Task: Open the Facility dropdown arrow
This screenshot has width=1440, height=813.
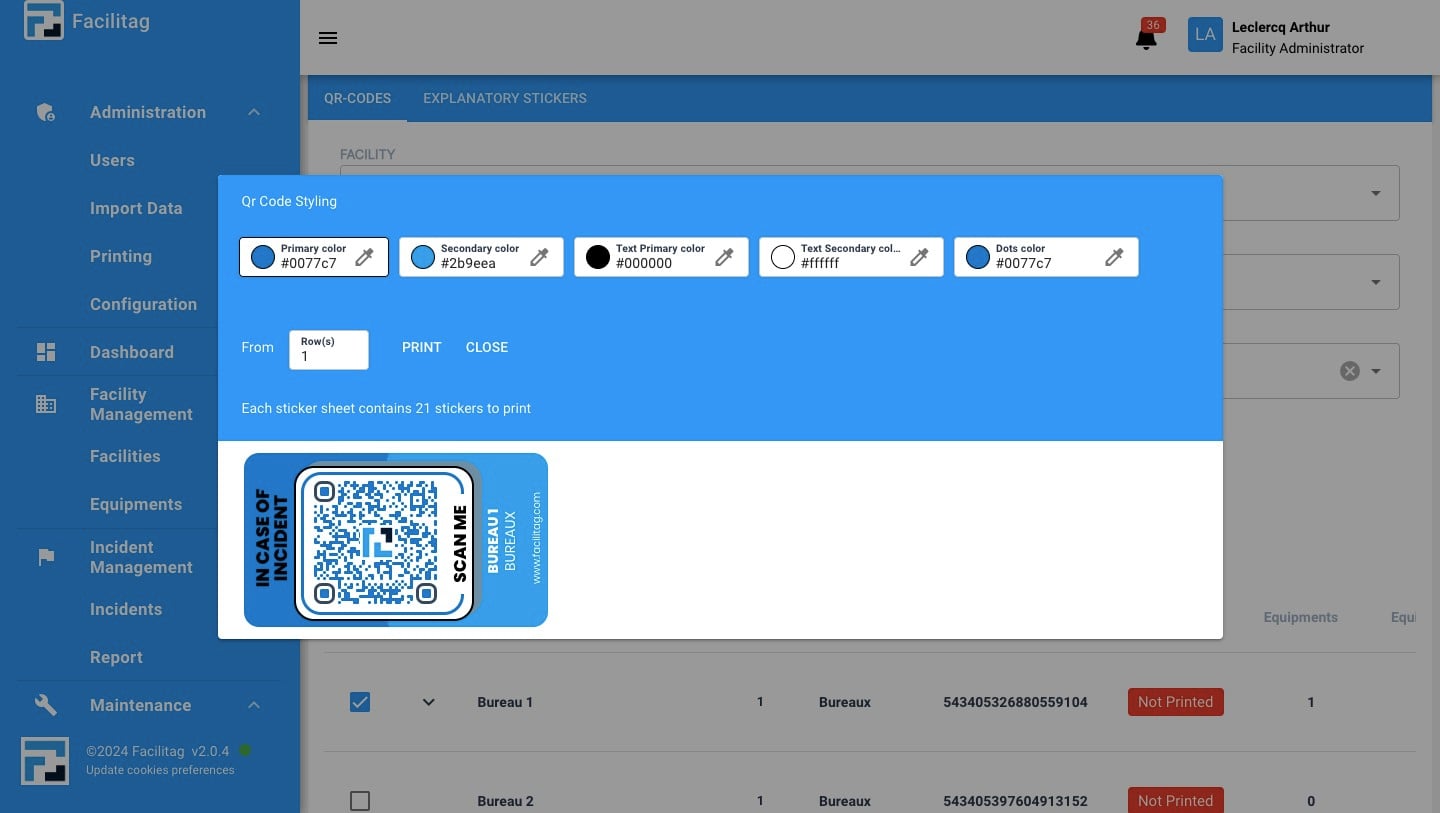Action: pos(1376,193)
